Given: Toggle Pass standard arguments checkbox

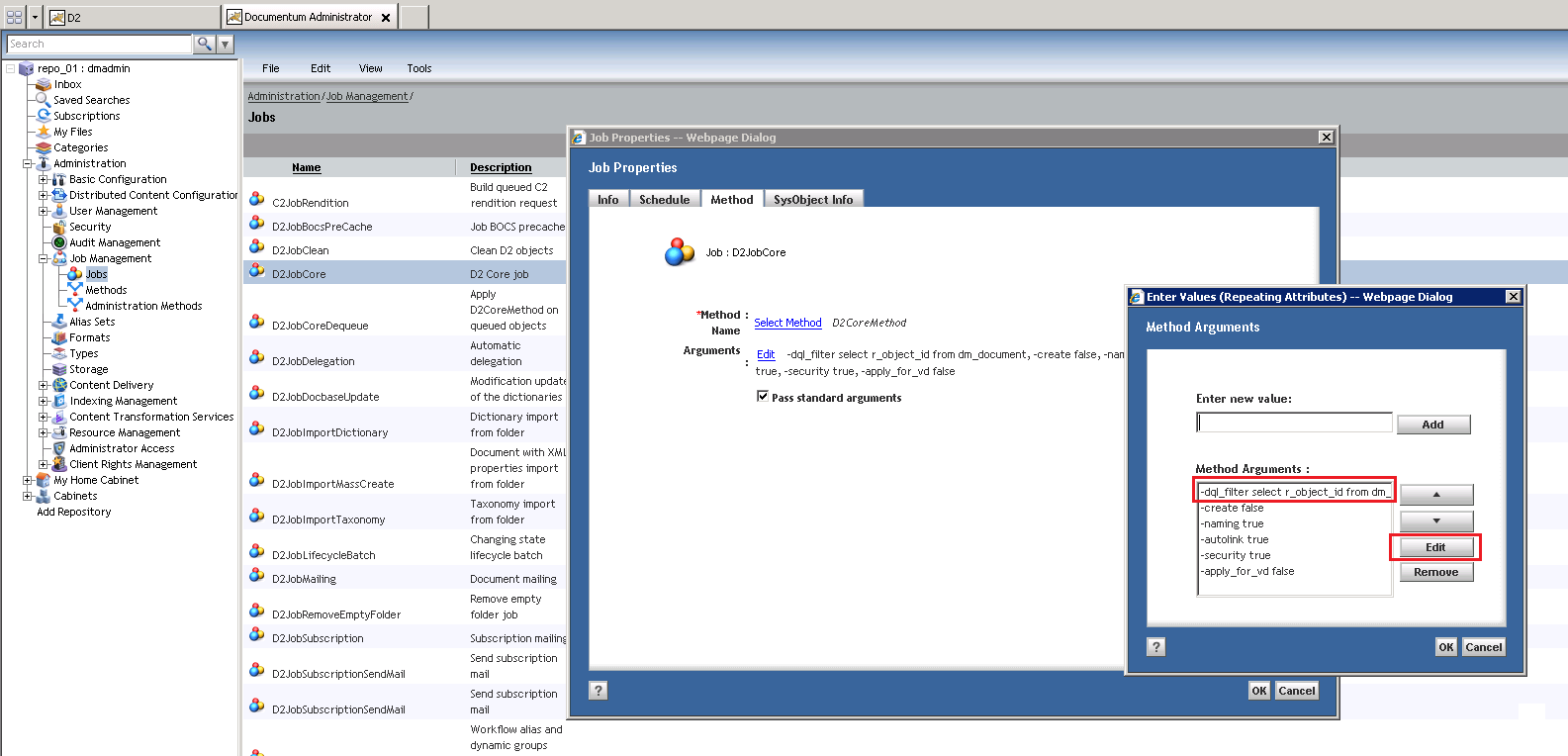Looking at the screenshot, I should (x=762, y=396).
